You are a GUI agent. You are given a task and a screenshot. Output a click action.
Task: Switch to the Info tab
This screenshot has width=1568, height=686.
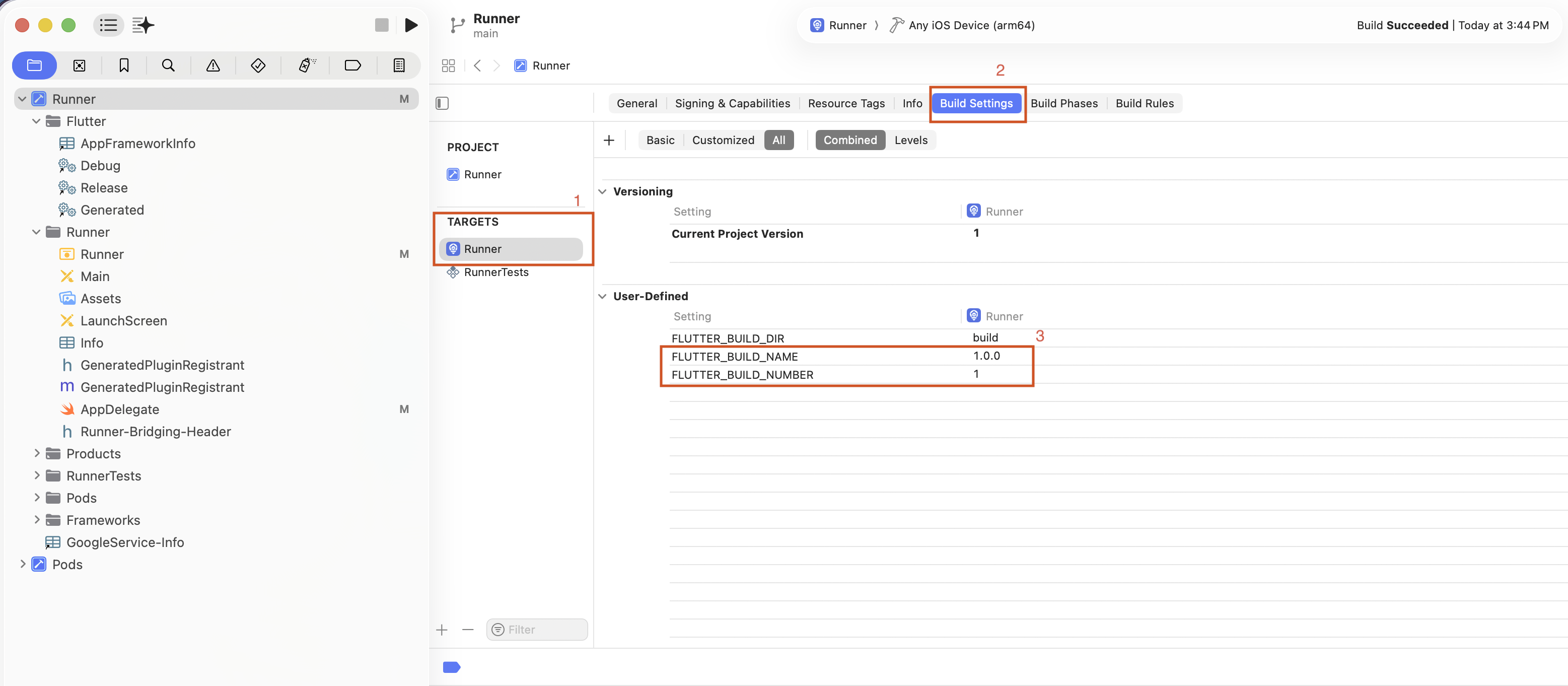[x=912, y=103]
